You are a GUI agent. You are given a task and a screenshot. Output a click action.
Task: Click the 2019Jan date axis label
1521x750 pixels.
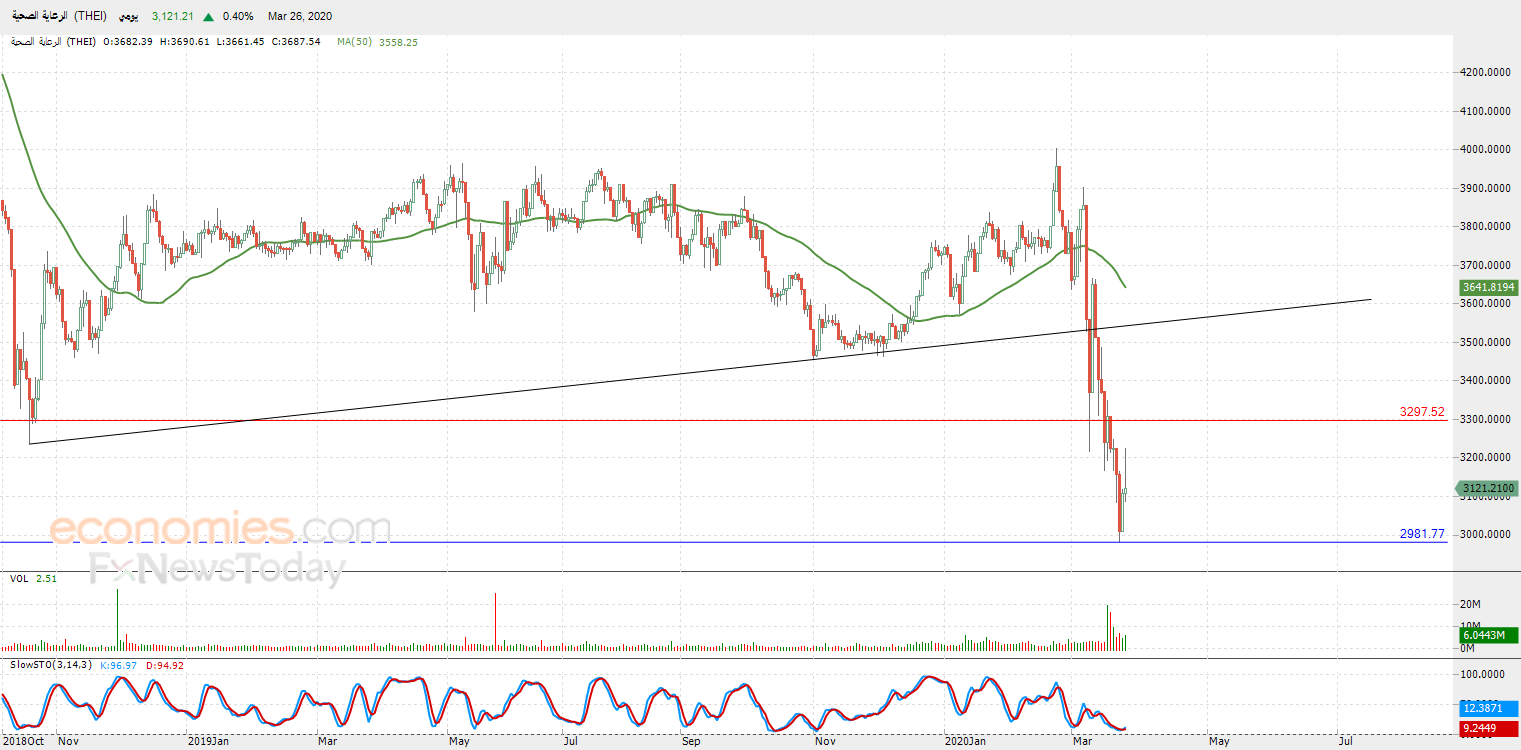click(209, 742)
